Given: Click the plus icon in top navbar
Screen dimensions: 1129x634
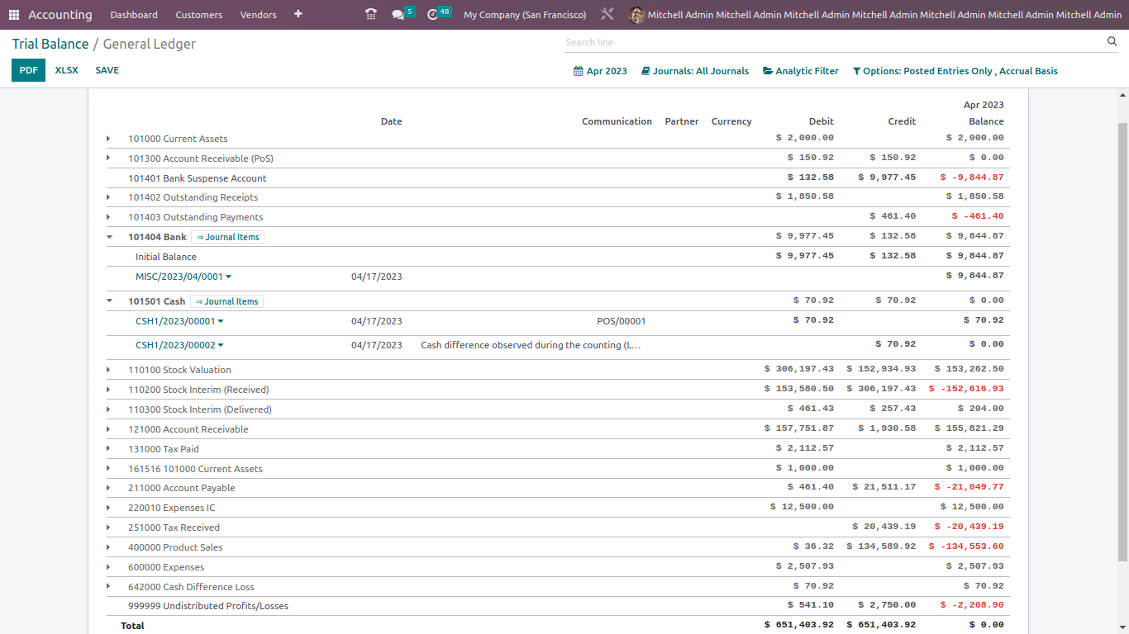Looking at the screenshot, I should (x=298, y=14).
